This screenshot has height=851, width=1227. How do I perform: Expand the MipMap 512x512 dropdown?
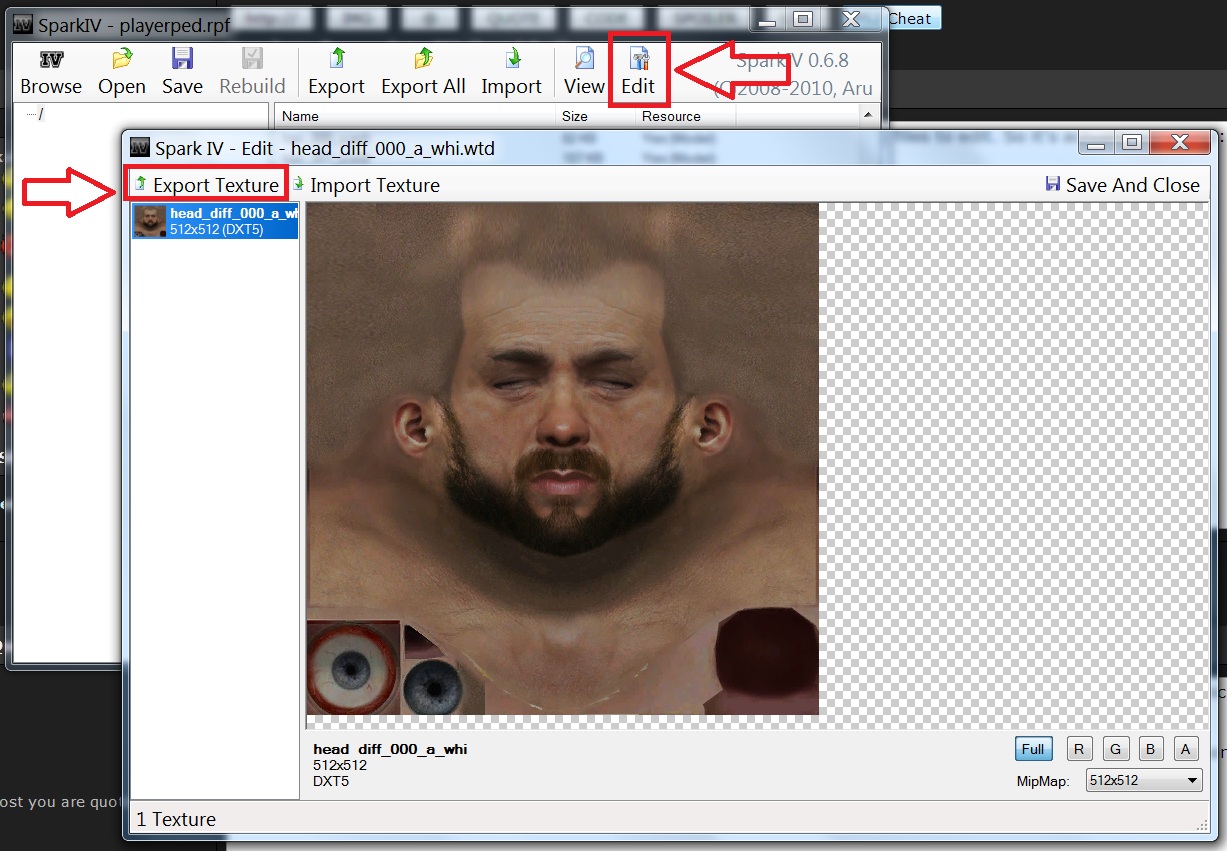(1143, 781)
